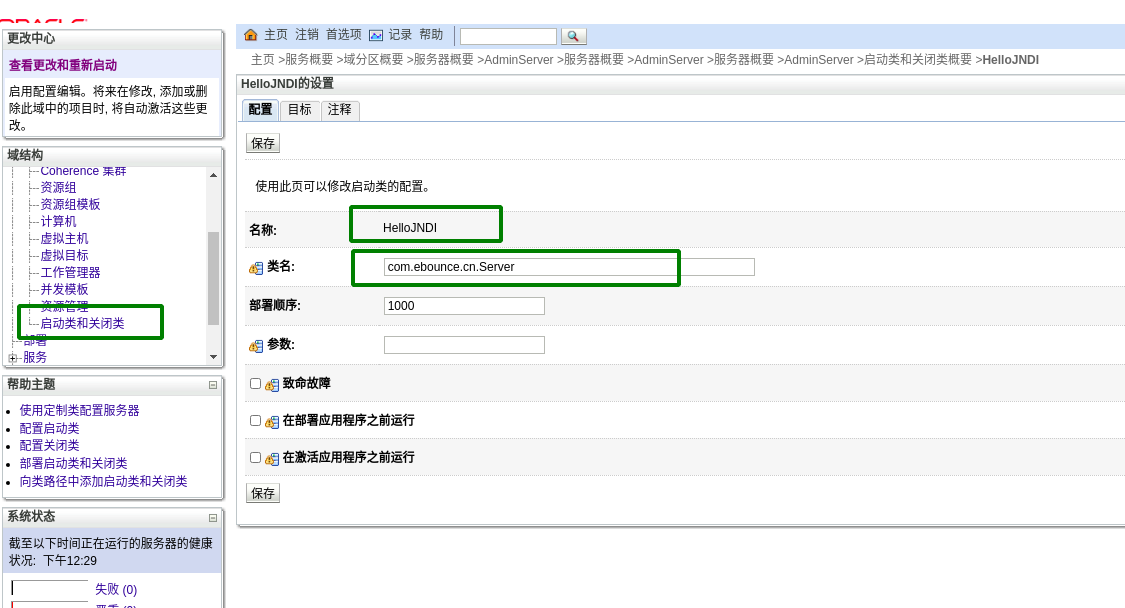Open the 注释 tab
The image size is (1125, 608).
point(340,110)
